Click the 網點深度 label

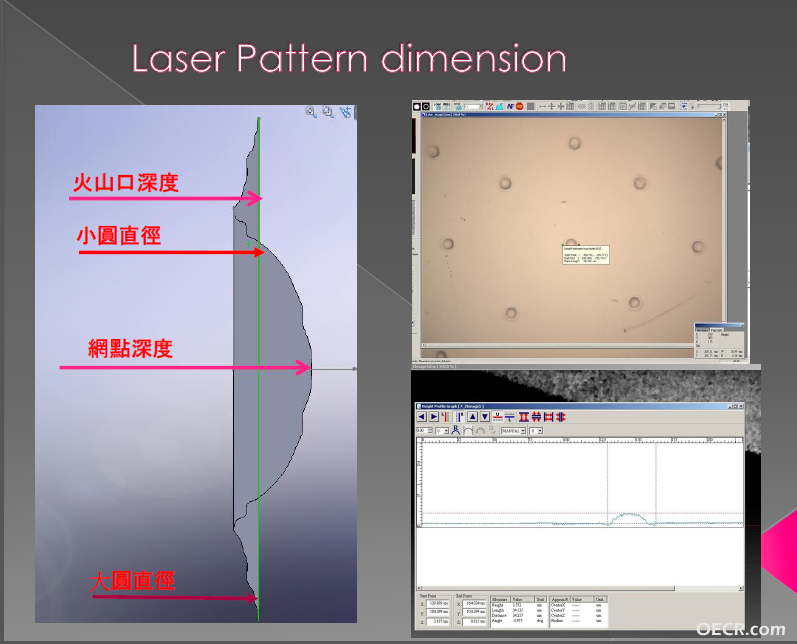[131, 349]
